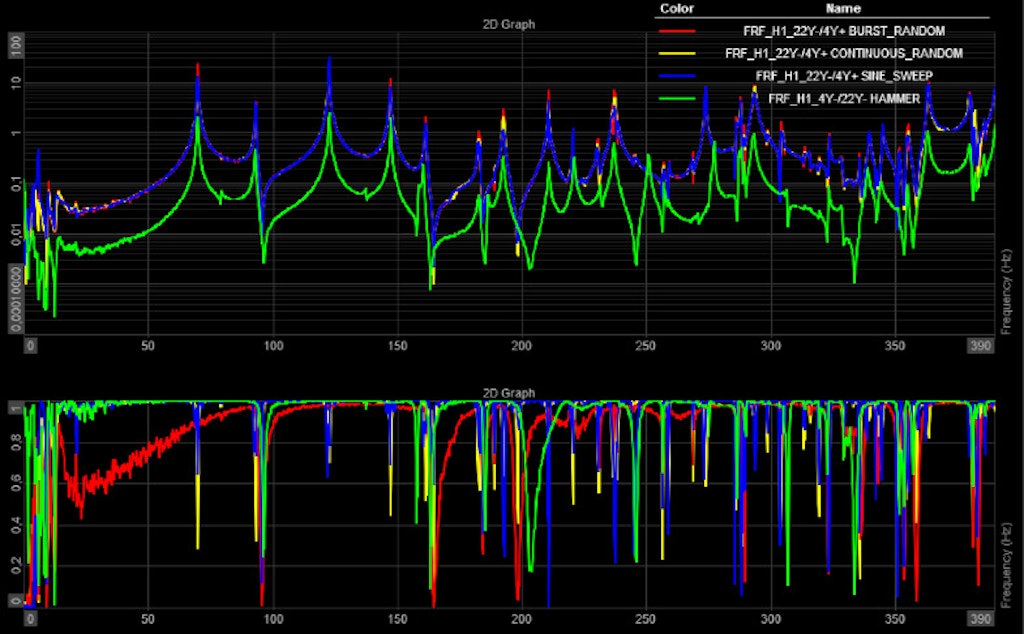
Task: Click the 300 tick on the coherence graph x-axis
Action: (x=771, y=618)
